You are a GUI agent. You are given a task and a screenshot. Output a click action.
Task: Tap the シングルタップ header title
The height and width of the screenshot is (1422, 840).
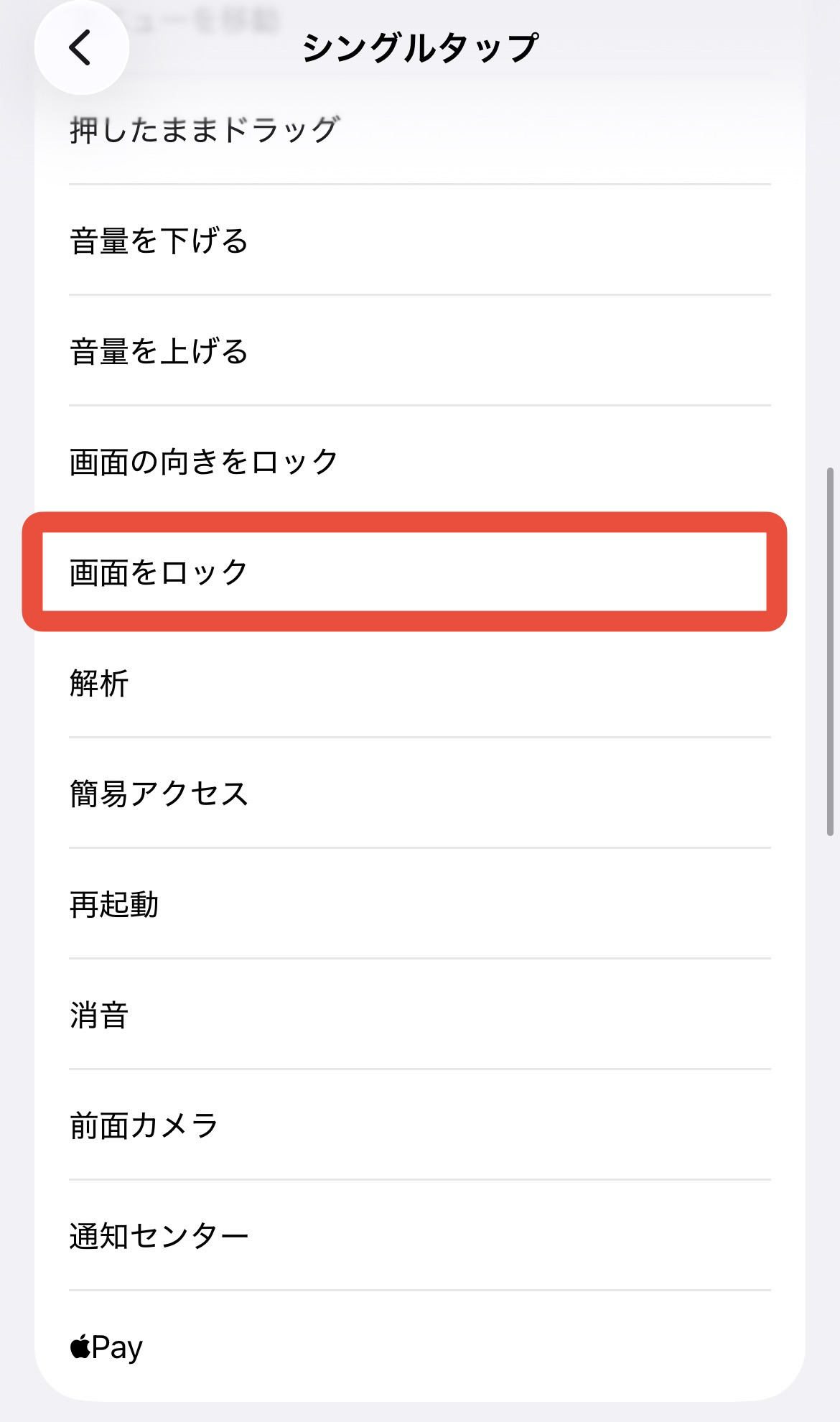tap(420, 48)
